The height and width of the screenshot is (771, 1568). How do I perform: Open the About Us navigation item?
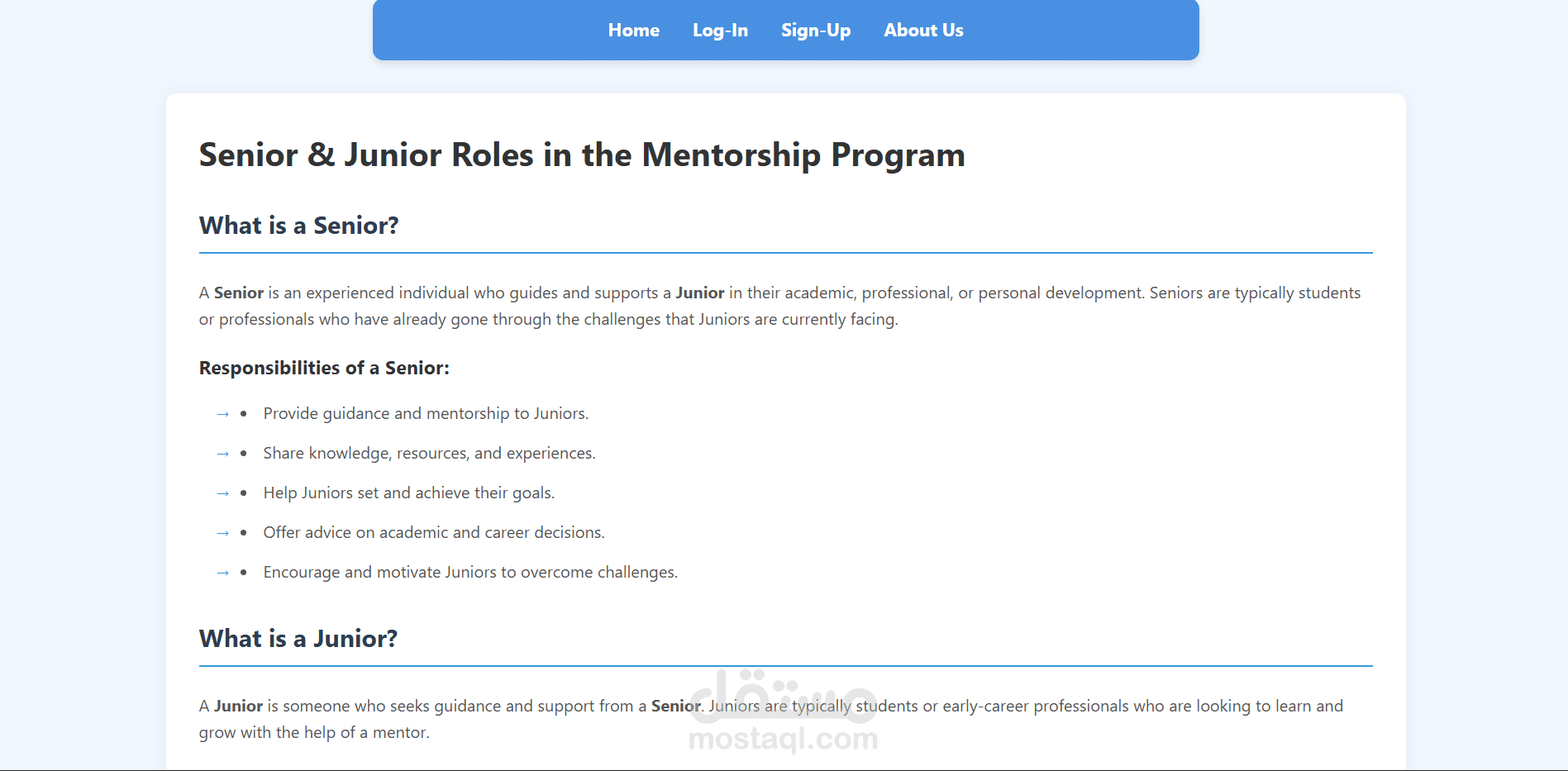click(x=923, y=30)
